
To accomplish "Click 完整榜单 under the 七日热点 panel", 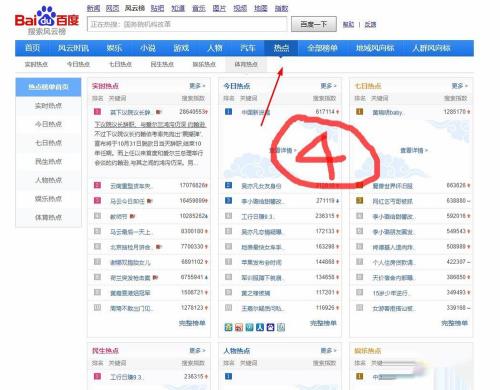I will pyautogui.click(x=454, y=323).
